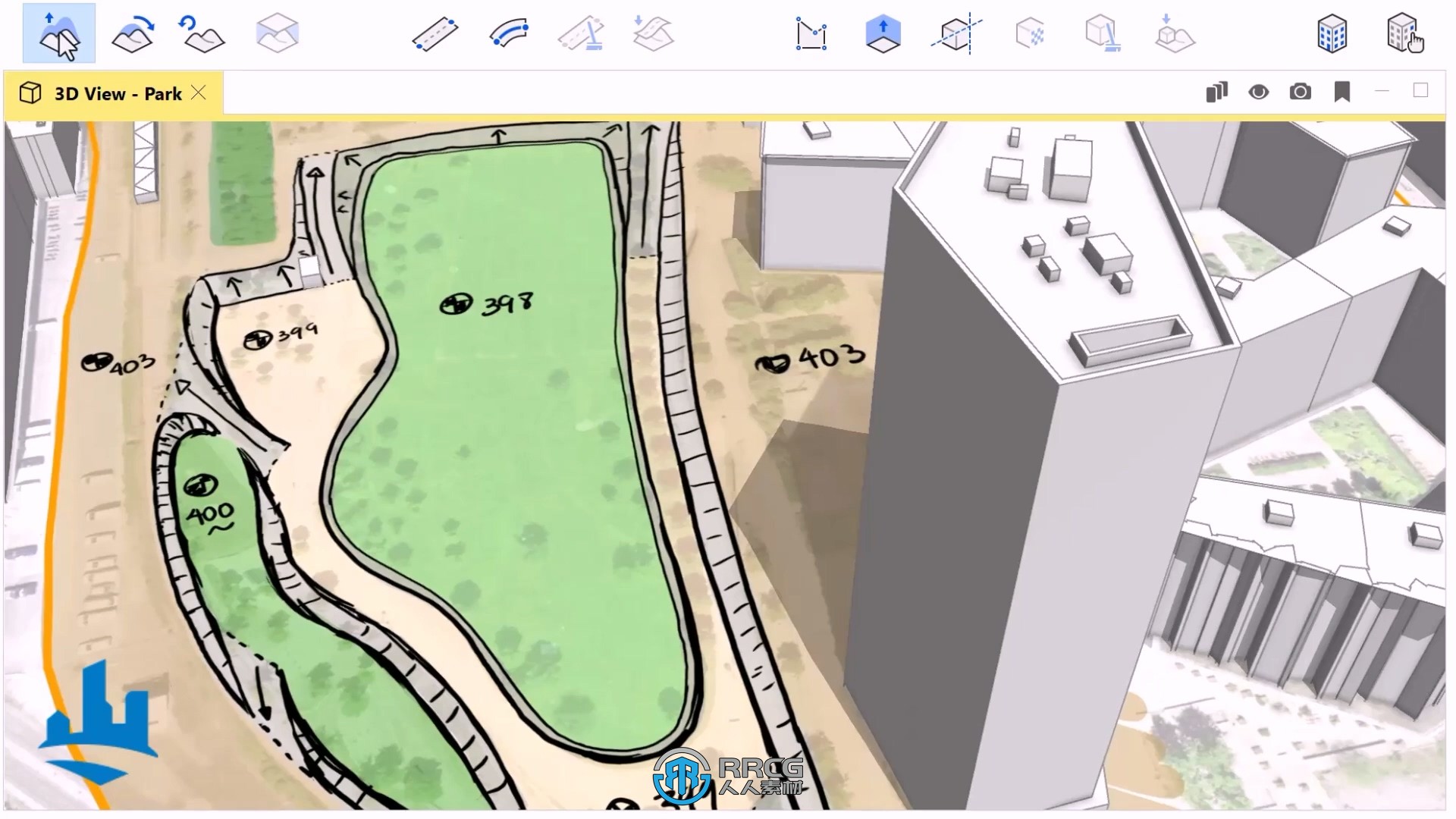Click the road cleanup broom tool
Viewport: 1456px width, 819px height.
(x=582, y=35)
